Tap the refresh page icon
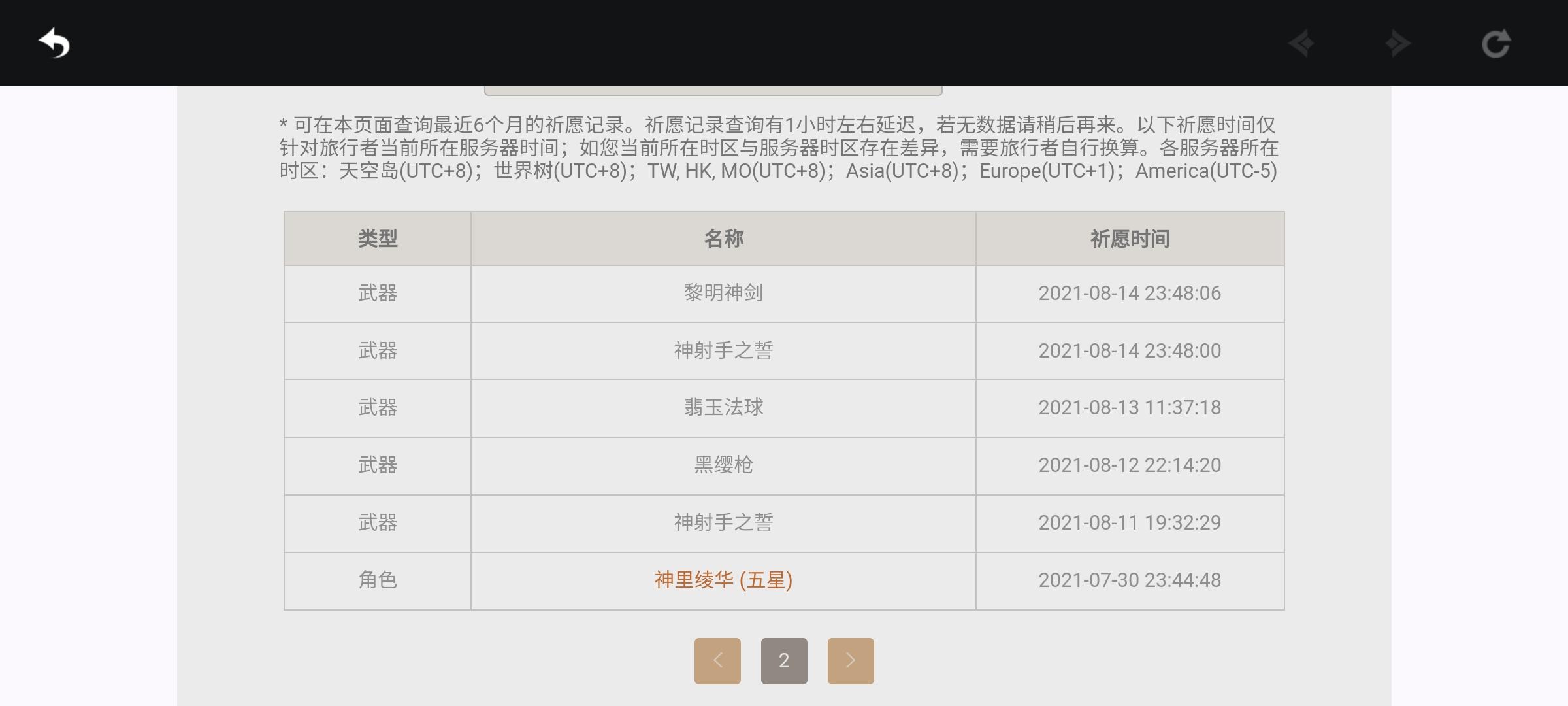Image resolution: width=1568 pixels, height=706 pixels. (x=1495, y=44)
